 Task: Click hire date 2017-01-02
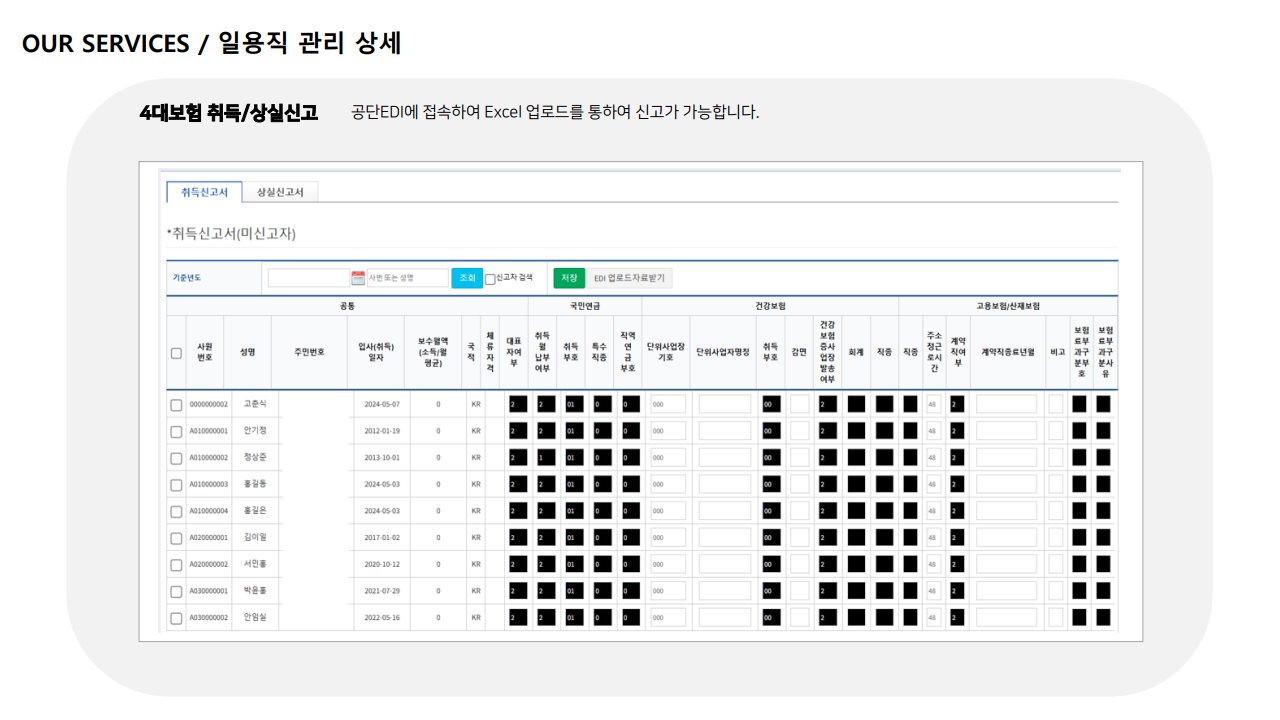pos(382,538)
